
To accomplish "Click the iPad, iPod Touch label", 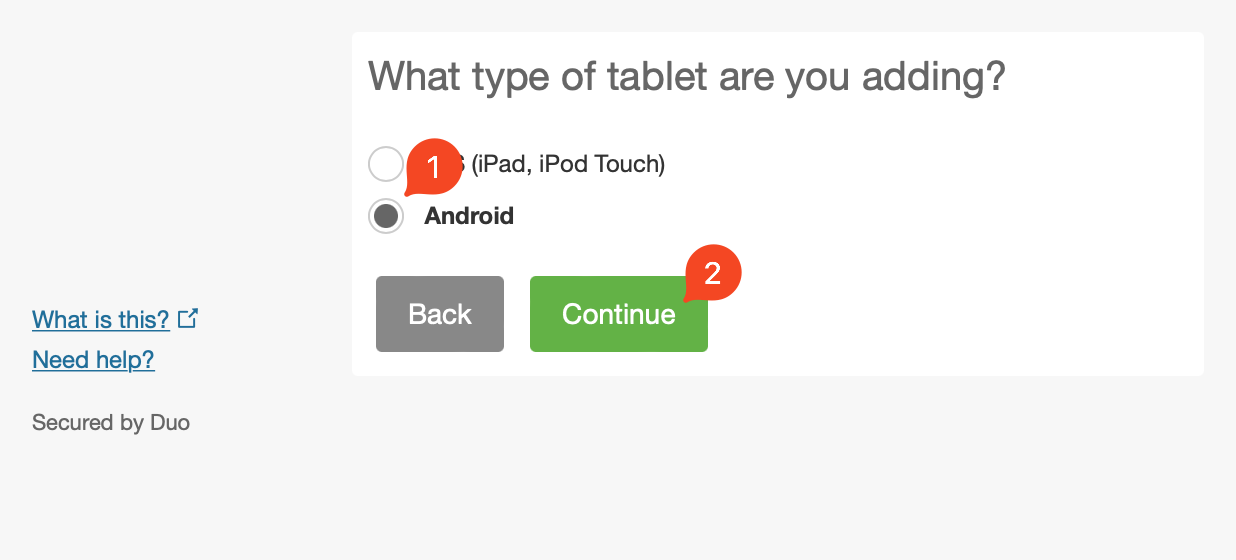I will 568,163.
